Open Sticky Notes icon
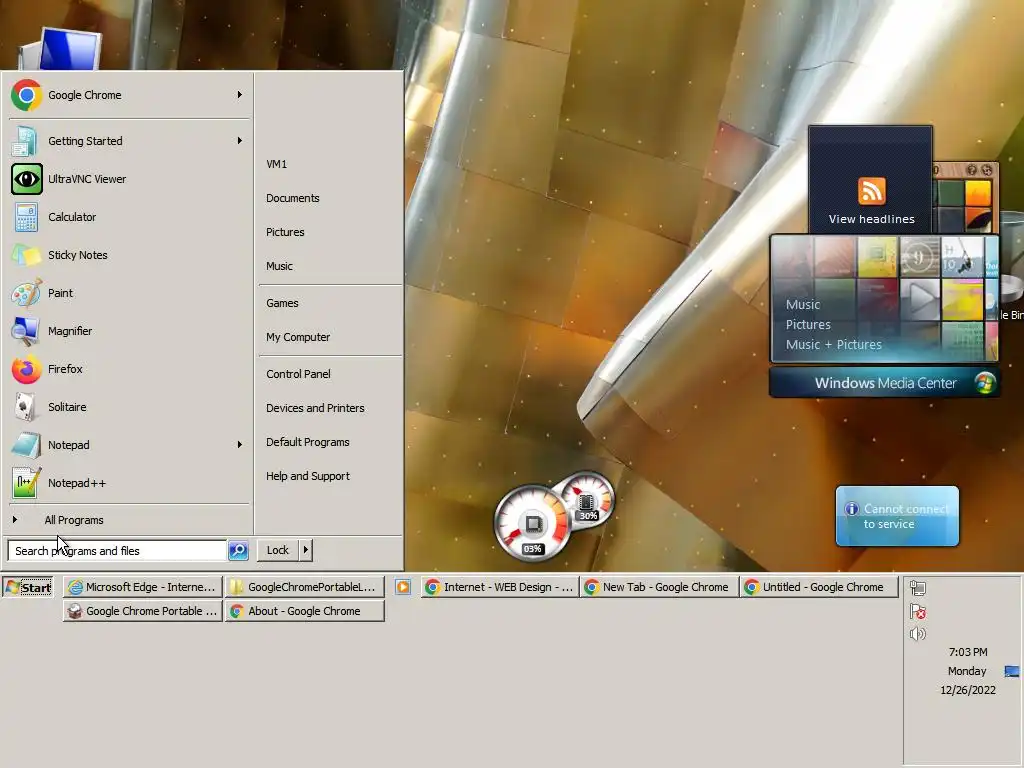Screen dimensions: 1024x768 (26, 255)
